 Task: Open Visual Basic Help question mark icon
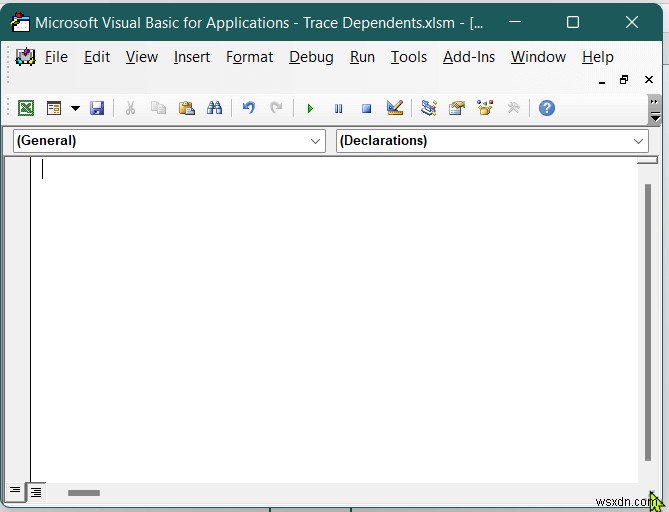(547, 108)
